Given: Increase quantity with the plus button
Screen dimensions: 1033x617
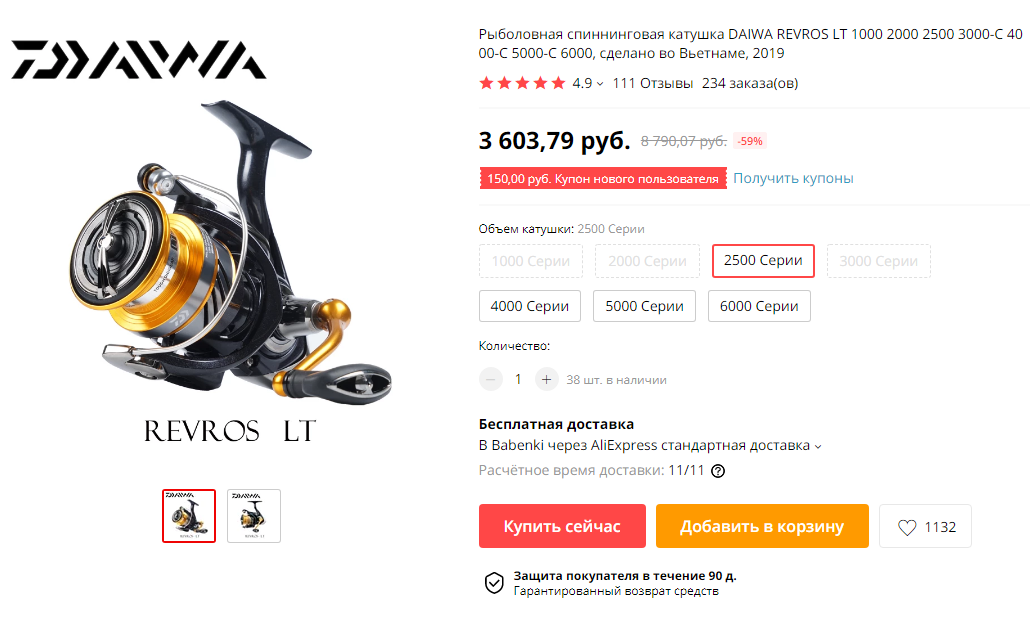Looking at the screenshot, I should (x=546, y=379).
